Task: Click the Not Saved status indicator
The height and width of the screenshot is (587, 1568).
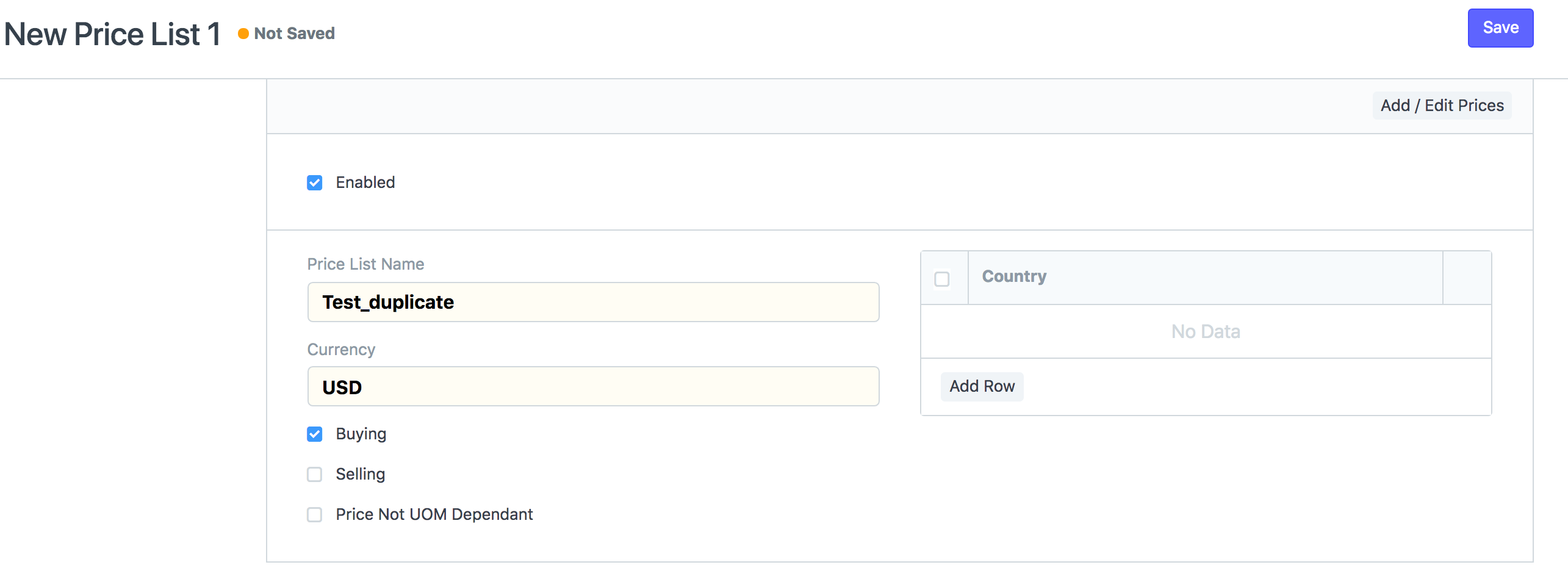Action: (x=293, y=34)
